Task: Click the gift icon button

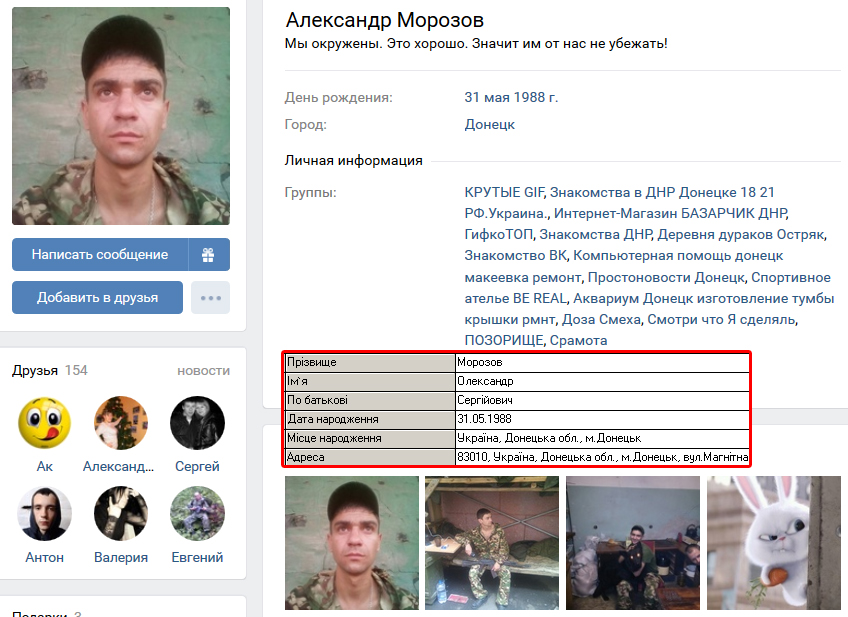Action: point(209,254)
